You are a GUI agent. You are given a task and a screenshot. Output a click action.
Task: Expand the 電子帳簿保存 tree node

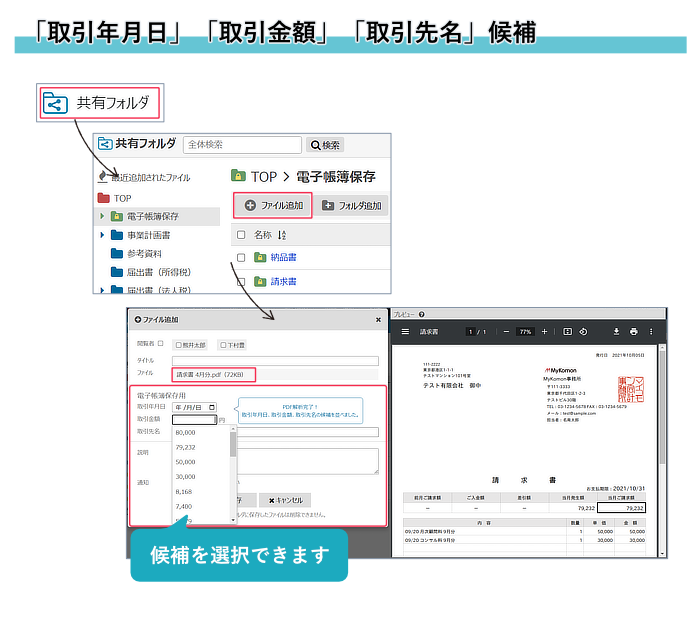tap(102, 216)
